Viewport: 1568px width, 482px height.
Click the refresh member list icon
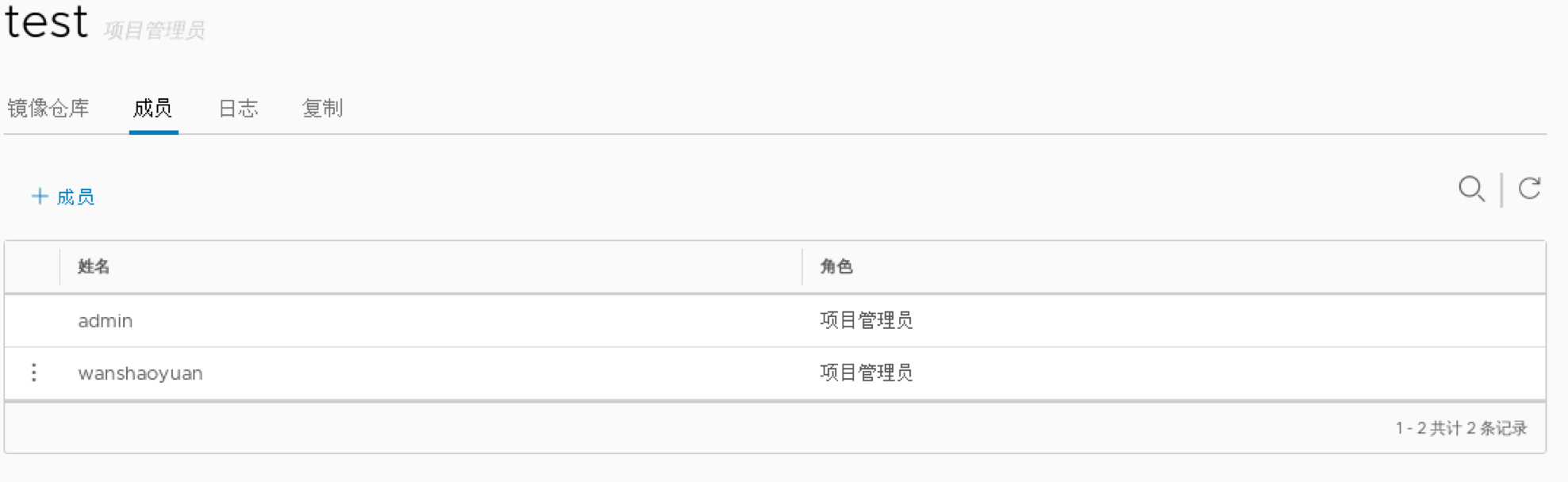point(1529,189)
